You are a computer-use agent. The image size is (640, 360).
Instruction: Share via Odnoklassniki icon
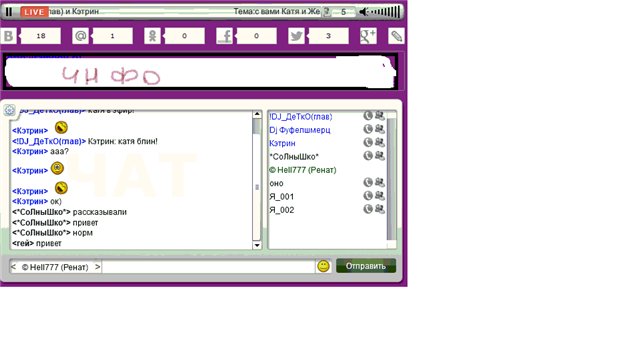point(152,36)
